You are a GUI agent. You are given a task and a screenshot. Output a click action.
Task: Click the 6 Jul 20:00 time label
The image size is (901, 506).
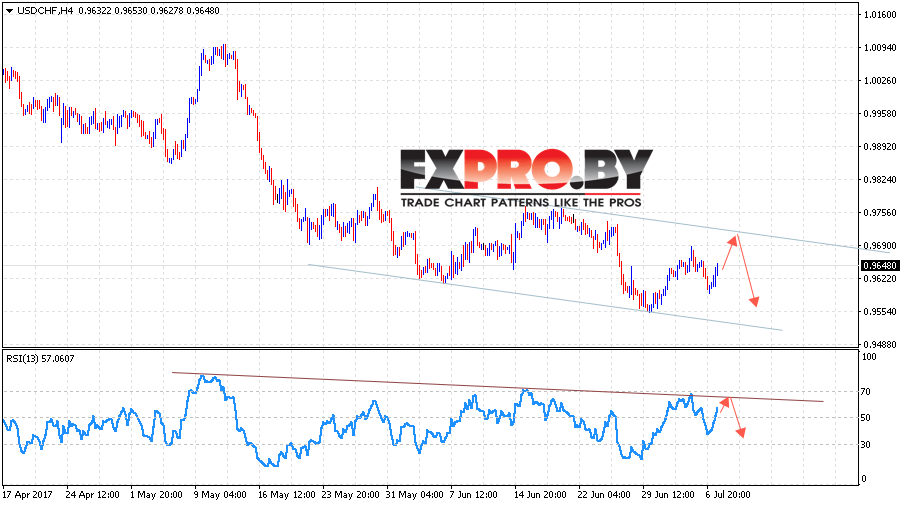(x=728, y=495)
